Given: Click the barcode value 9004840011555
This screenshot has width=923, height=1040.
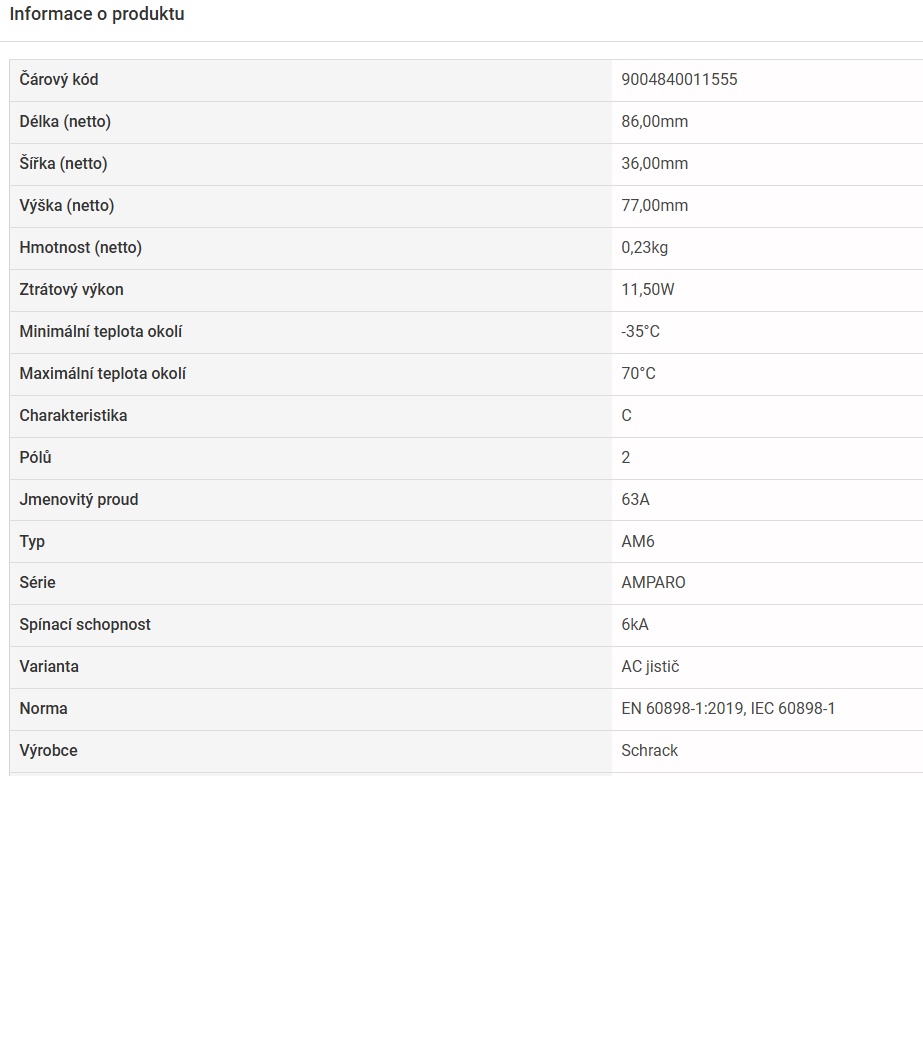Looking at the screenshot, I should tap(679, 80).
